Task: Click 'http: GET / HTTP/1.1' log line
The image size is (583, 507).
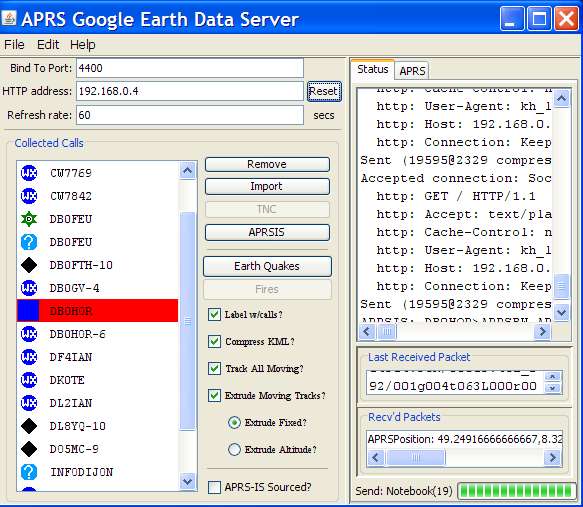Action: 456,196
